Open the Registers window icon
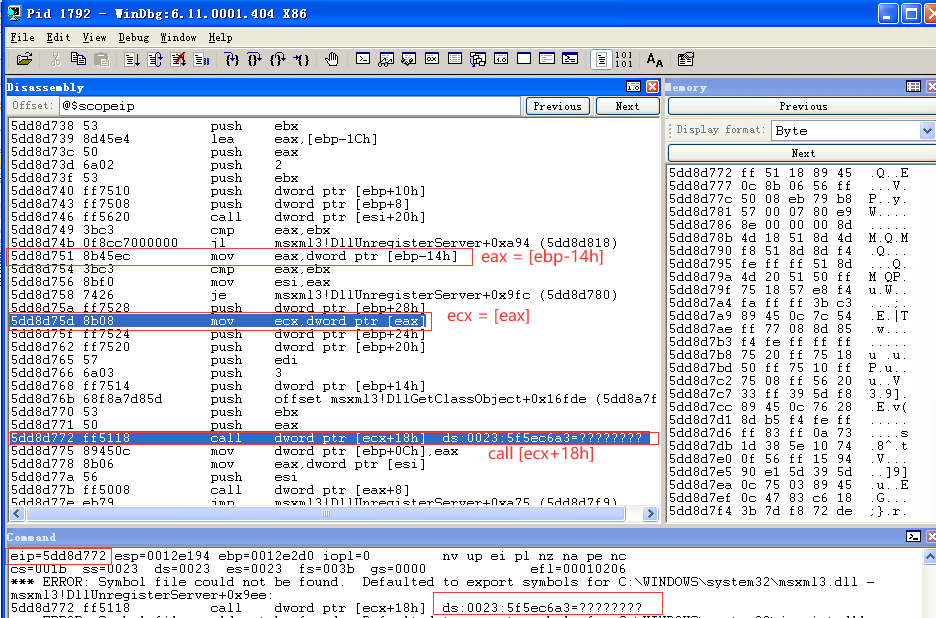This screenshot has width=936, height=618. tap(432, 59)
